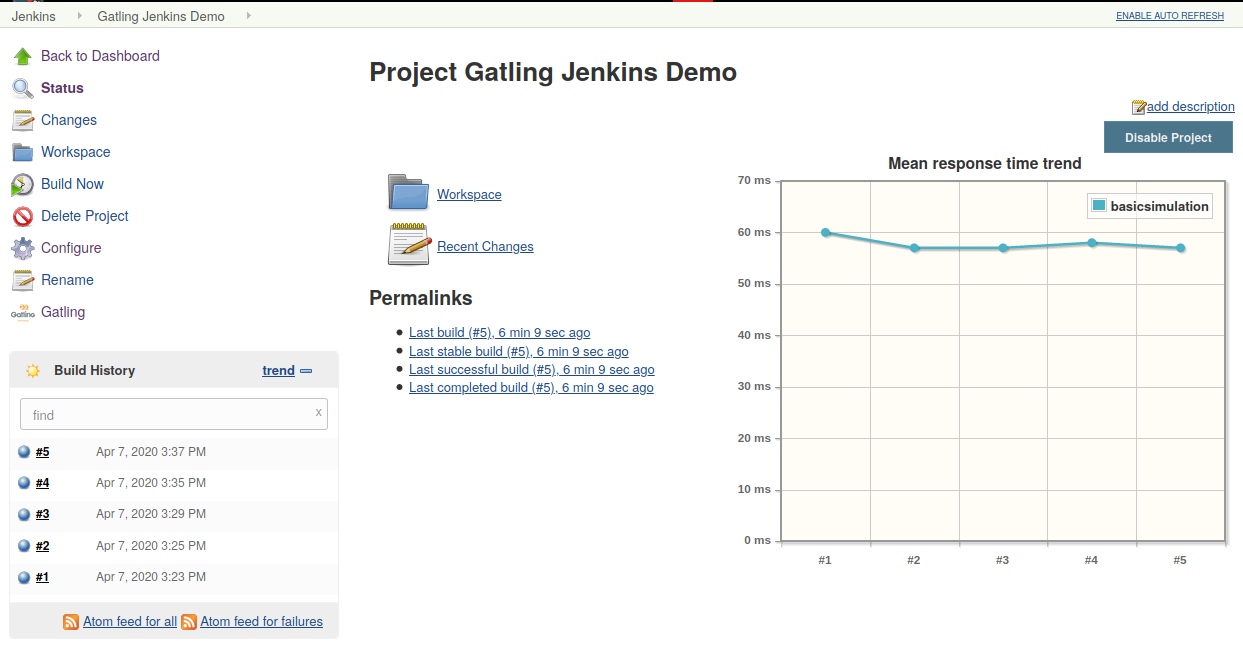Screen dimensions: 1243x651
Task: Click the Changes notepad icon in sidebar
Action: tap(23, 120)
